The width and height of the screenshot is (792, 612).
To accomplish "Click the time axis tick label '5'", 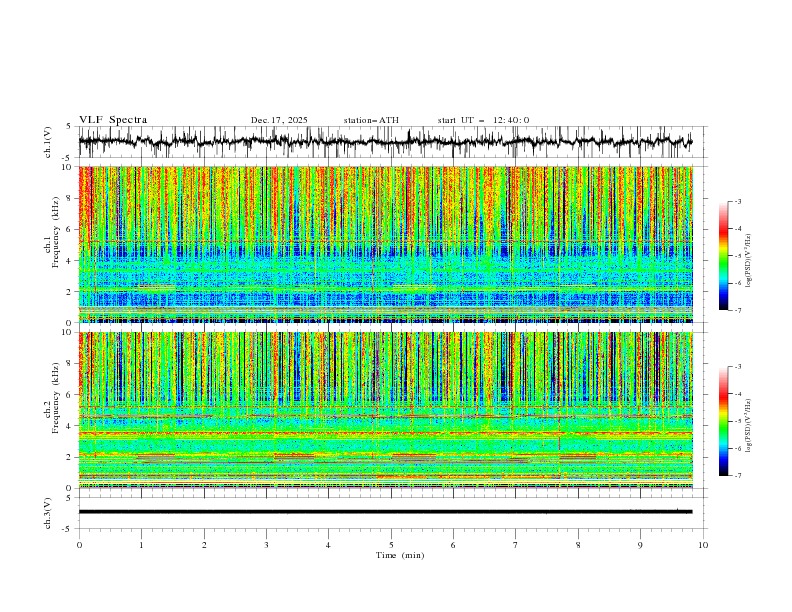I will point(391,545).
